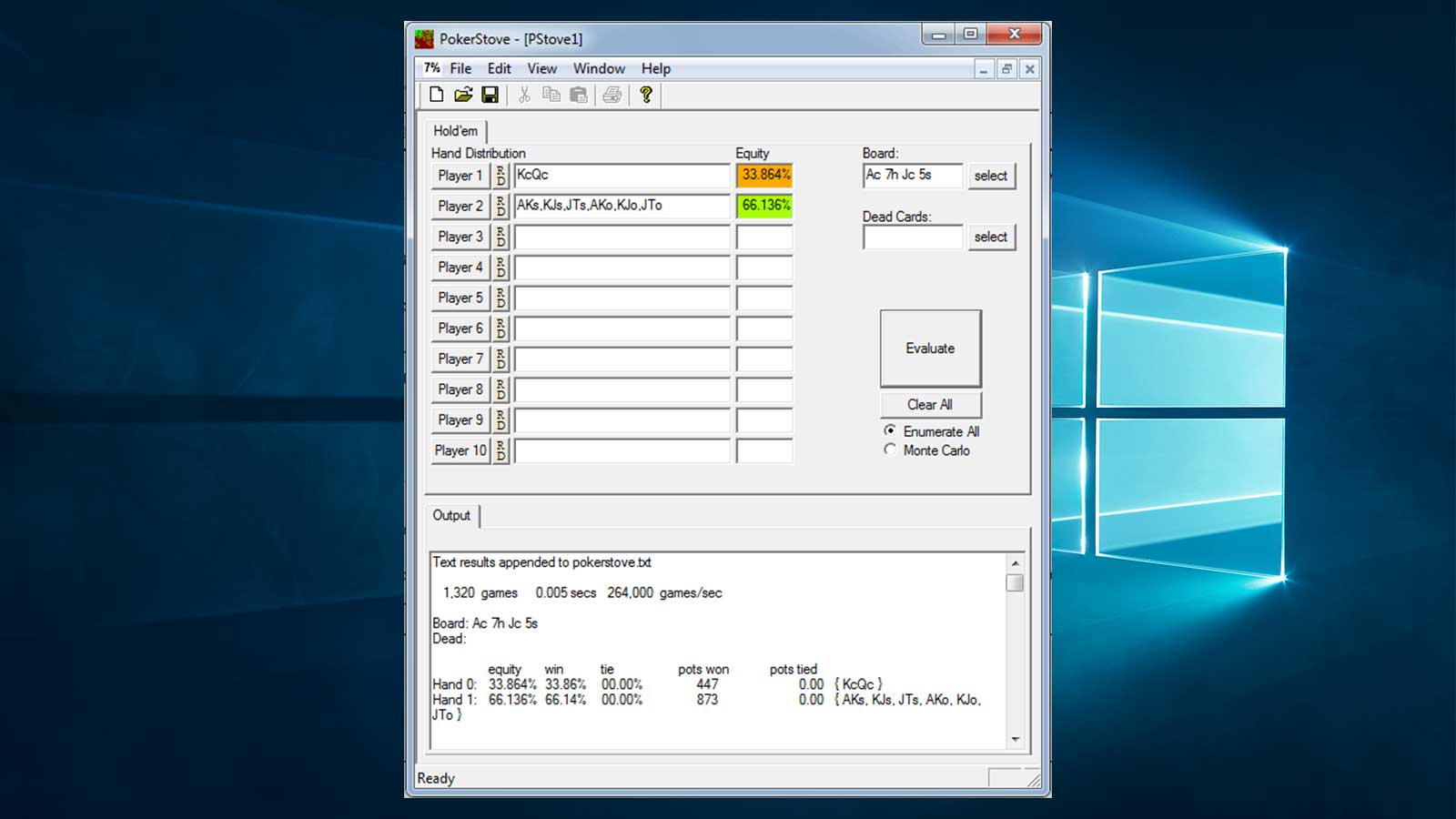The width and height of the screenshot is (1456, 819).
Task: Click the Cut scissors toolbar icon
Action: (524, 95)
